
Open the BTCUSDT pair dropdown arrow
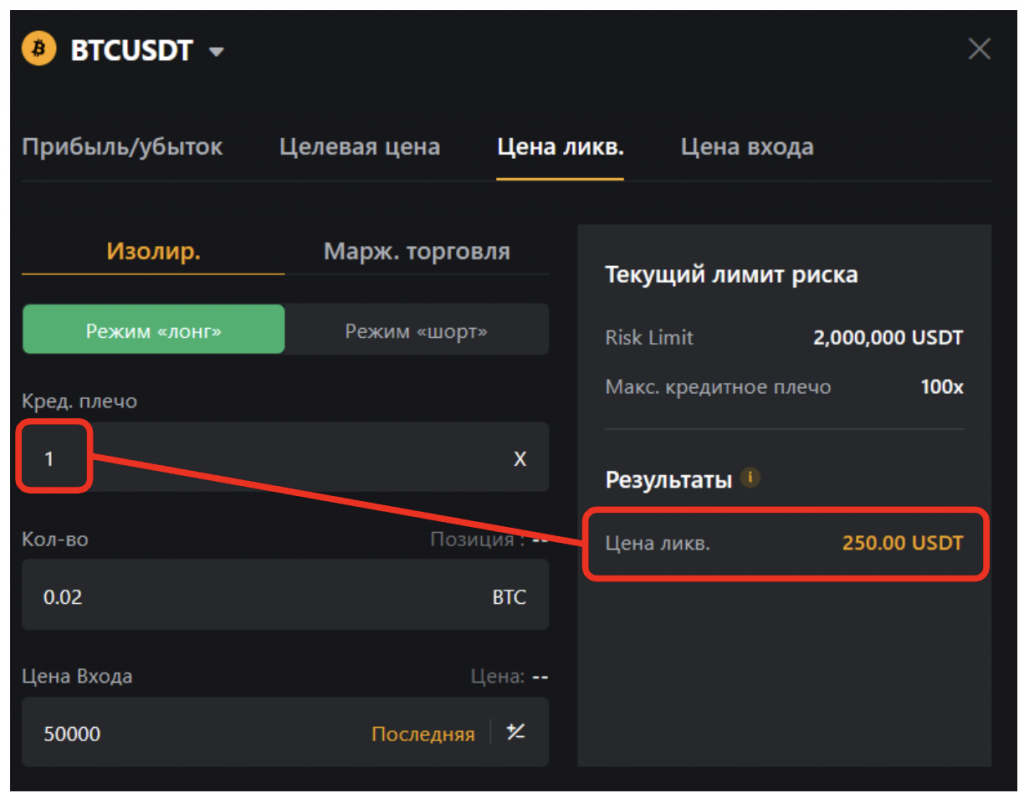(x=216, y=52)
